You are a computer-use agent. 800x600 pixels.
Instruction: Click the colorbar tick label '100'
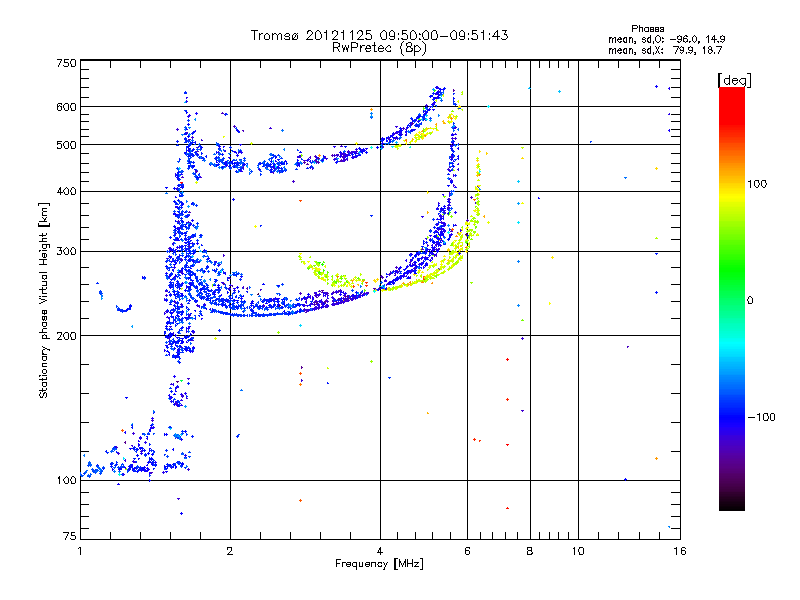pyautogui.click(x=757, y=184)
